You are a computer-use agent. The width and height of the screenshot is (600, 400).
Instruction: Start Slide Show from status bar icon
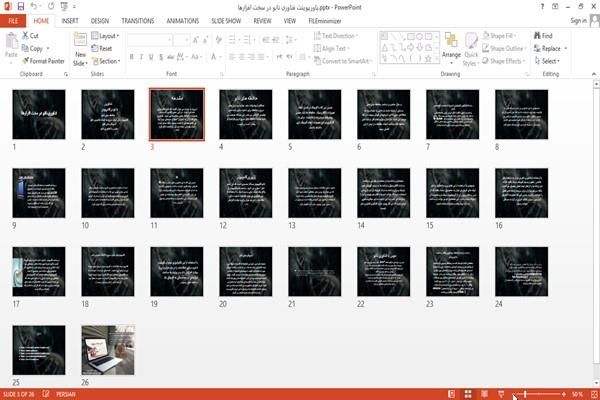tap(501, 394)
